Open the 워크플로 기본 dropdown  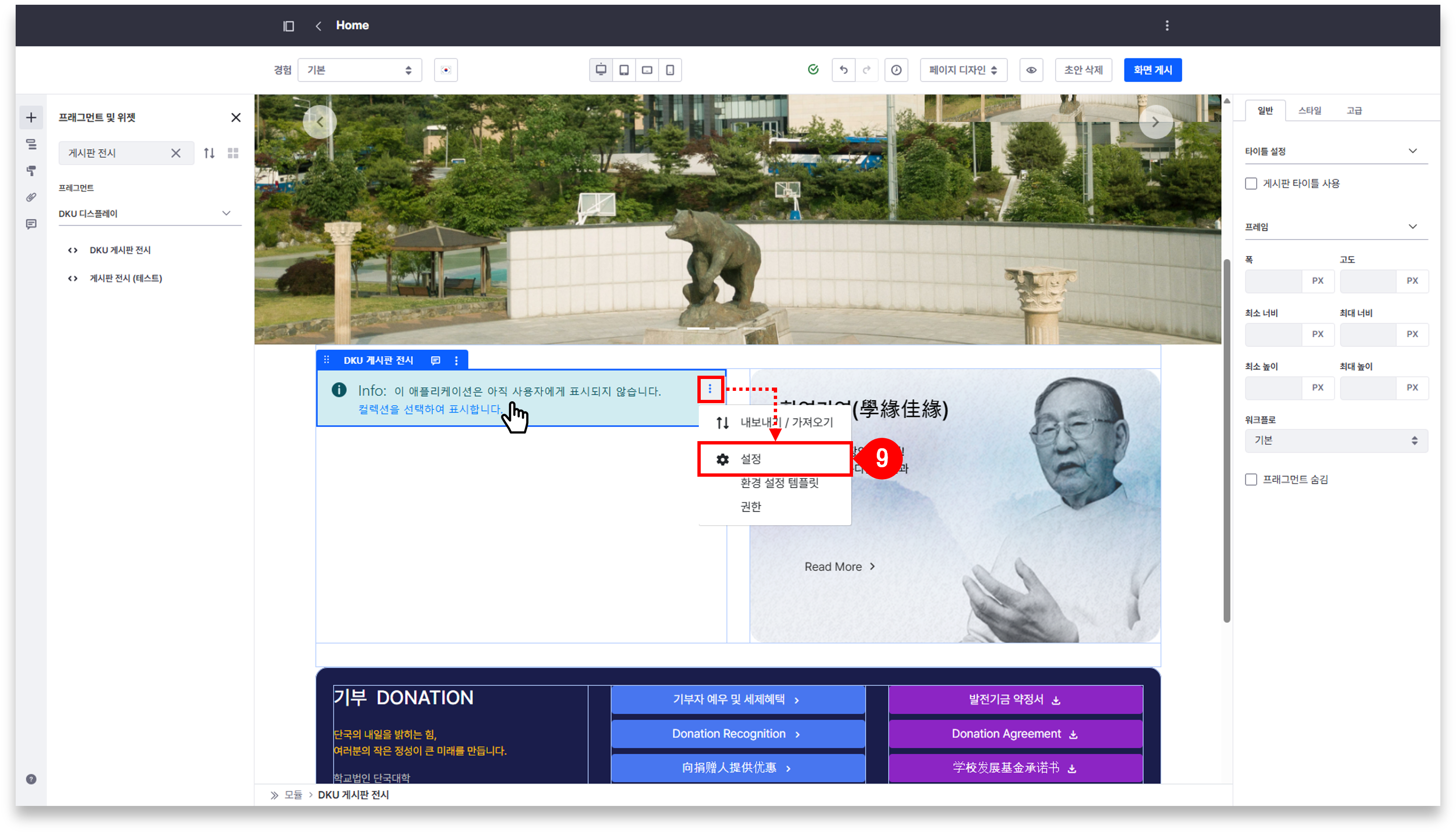click(1335, 441)
